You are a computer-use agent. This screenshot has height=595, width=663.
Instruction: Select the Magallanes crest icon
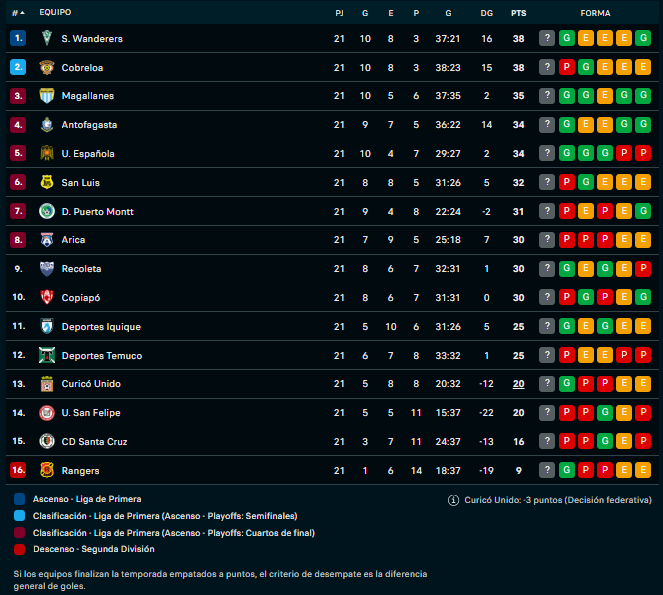pyautogui.click(x=47, y=96)
